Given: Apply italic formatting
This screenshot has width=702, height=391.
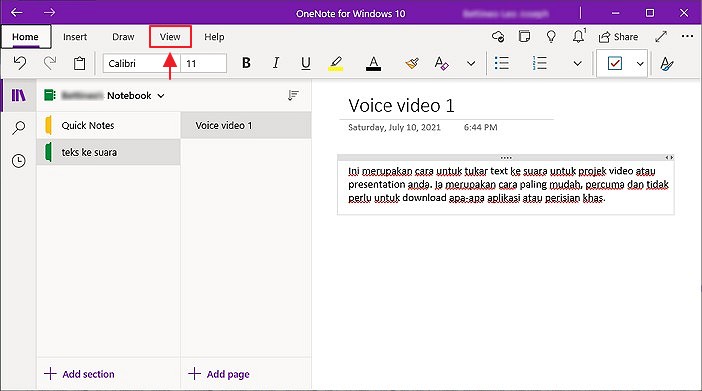Looking at the screenshot, I should click(x=276, y=63).
